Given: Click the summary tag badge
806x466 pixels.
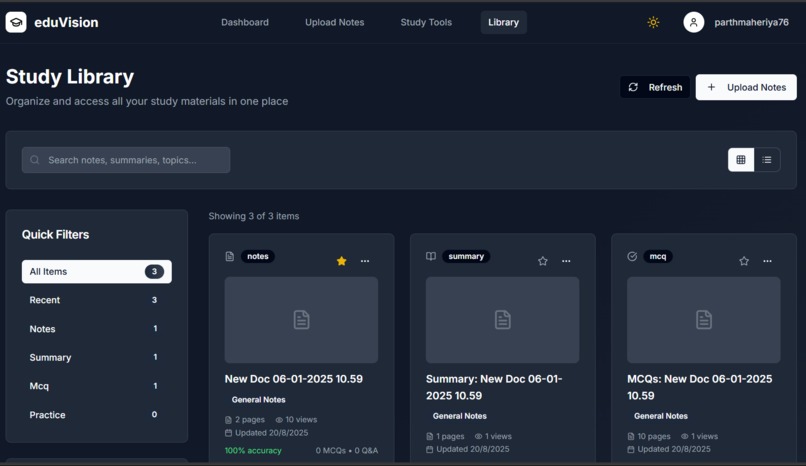Looking at the screenshot, I should point(466,256).
